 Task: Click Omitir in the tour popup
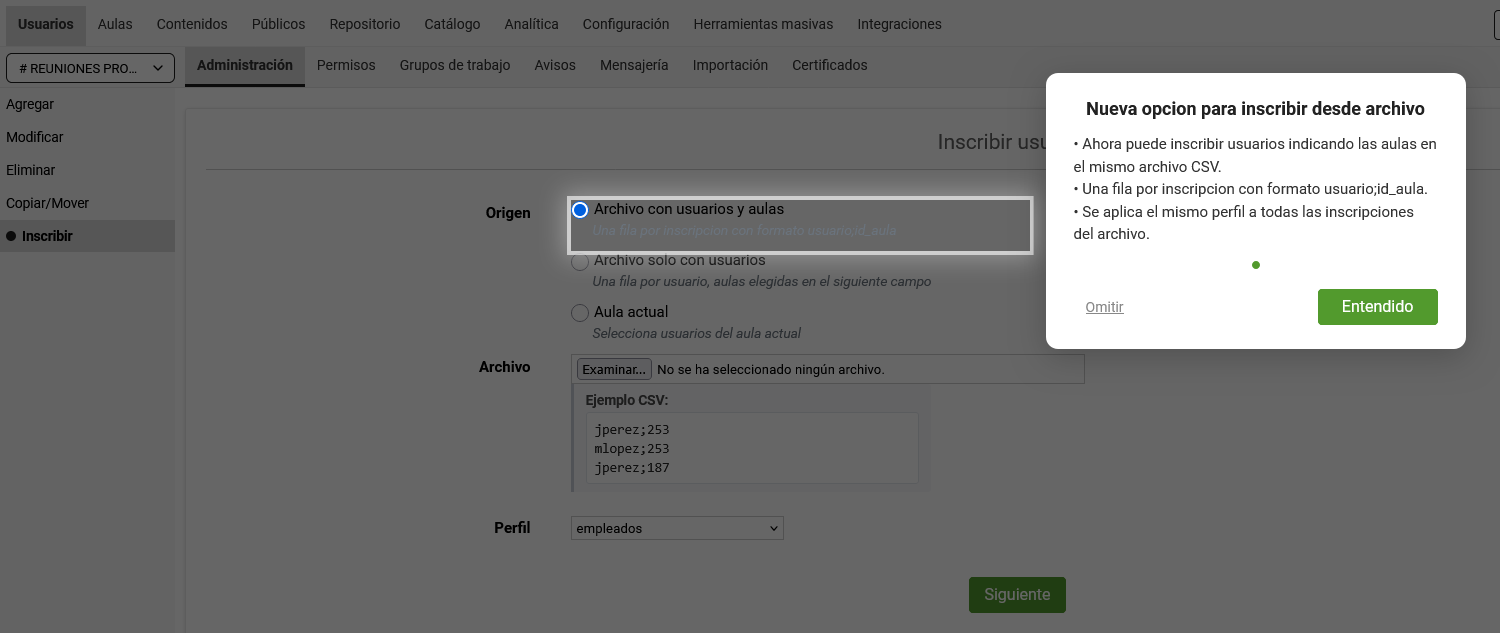pos(1104,307)
